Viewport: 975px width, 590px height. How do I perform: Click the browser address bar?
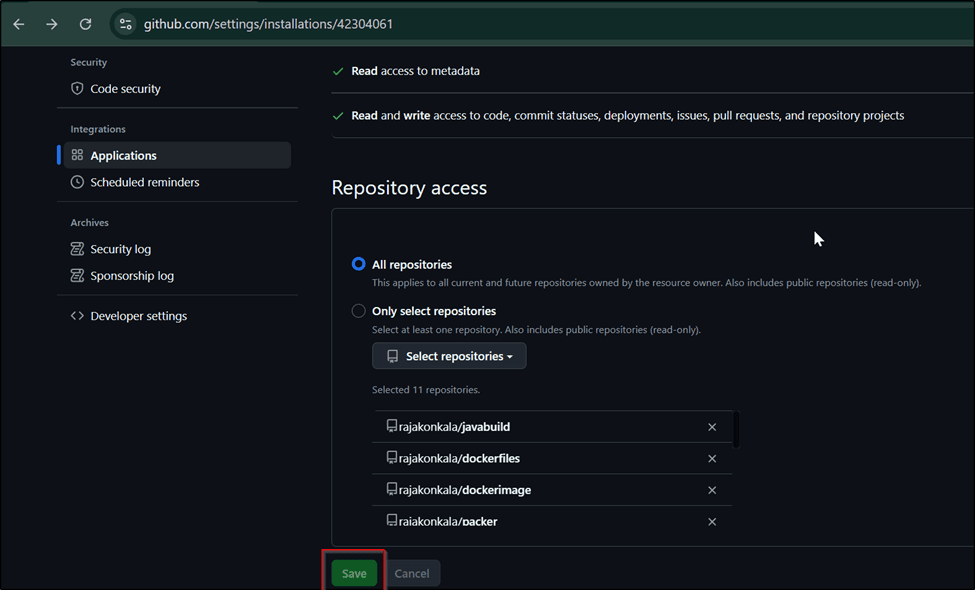[x=250, y=23]
